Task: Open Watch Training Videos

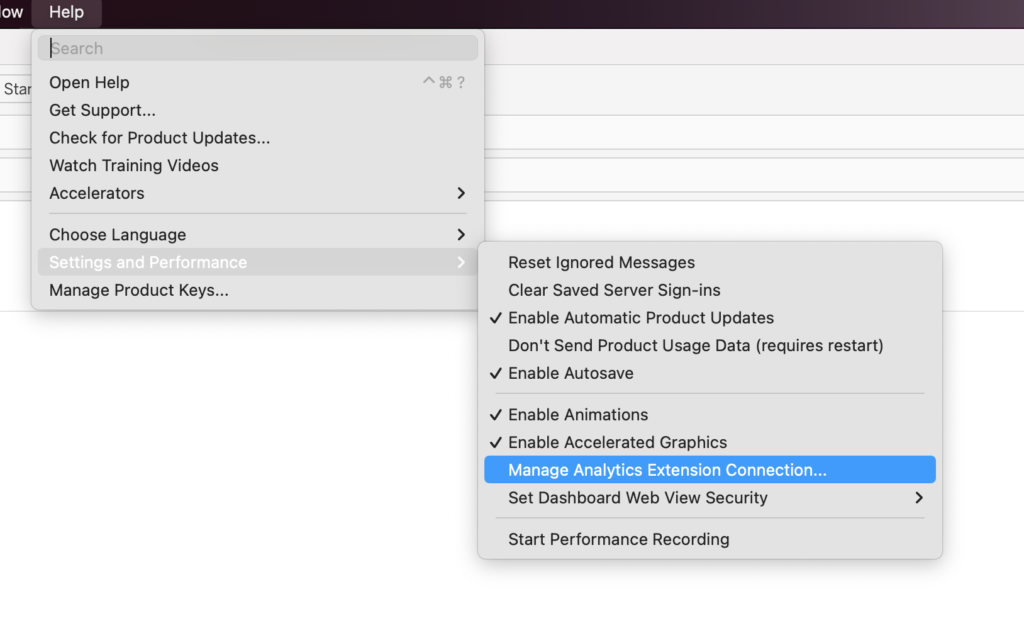Action: click(x=134, y=166)
